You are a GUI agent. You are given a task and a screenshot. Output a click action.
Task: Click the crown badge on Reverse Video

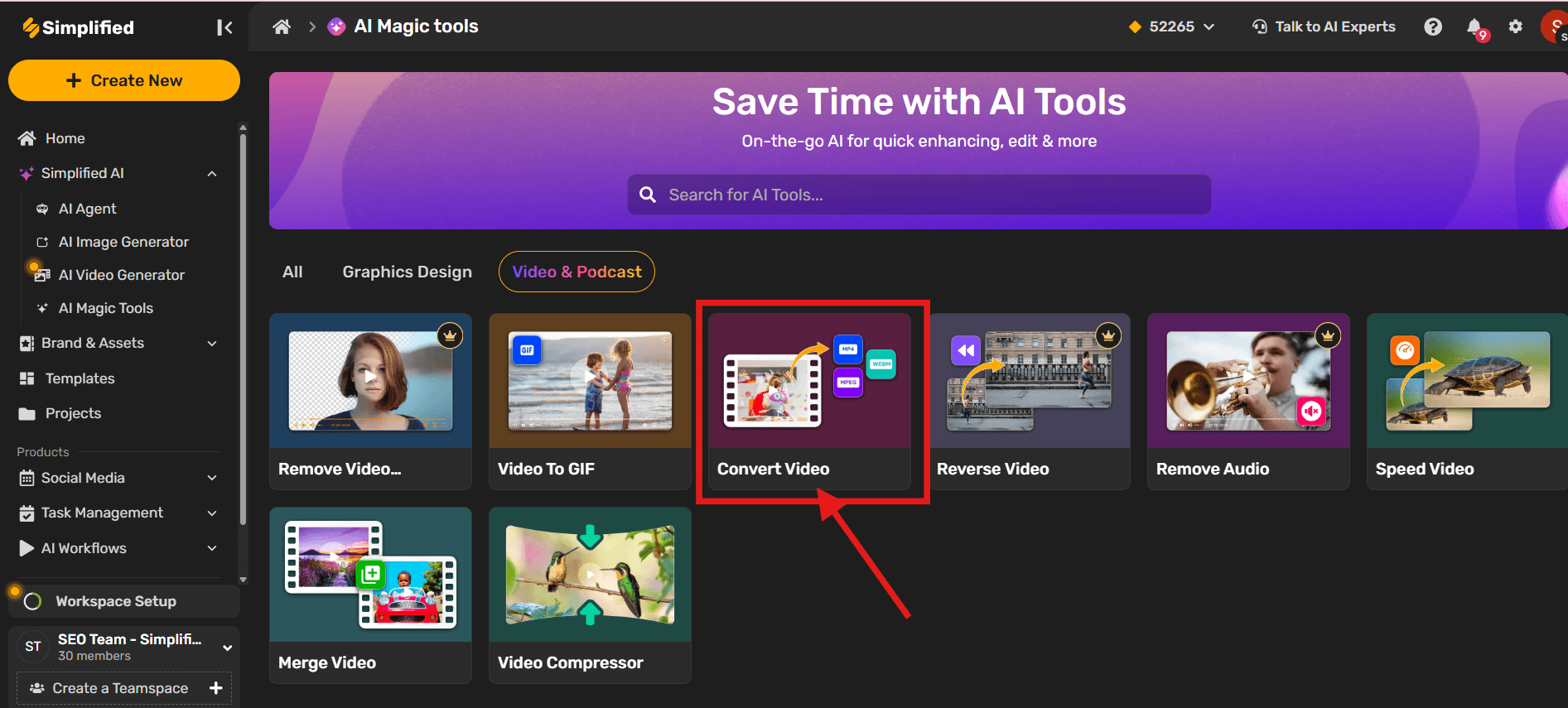[1108, 335]
